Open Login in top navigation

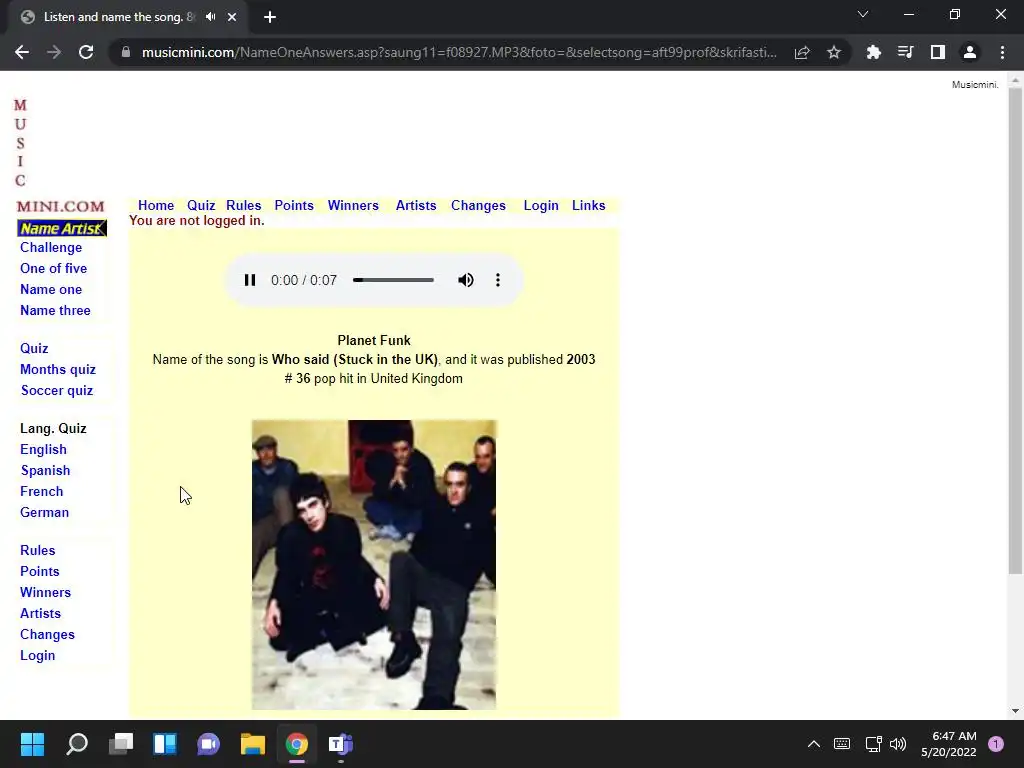541,205
